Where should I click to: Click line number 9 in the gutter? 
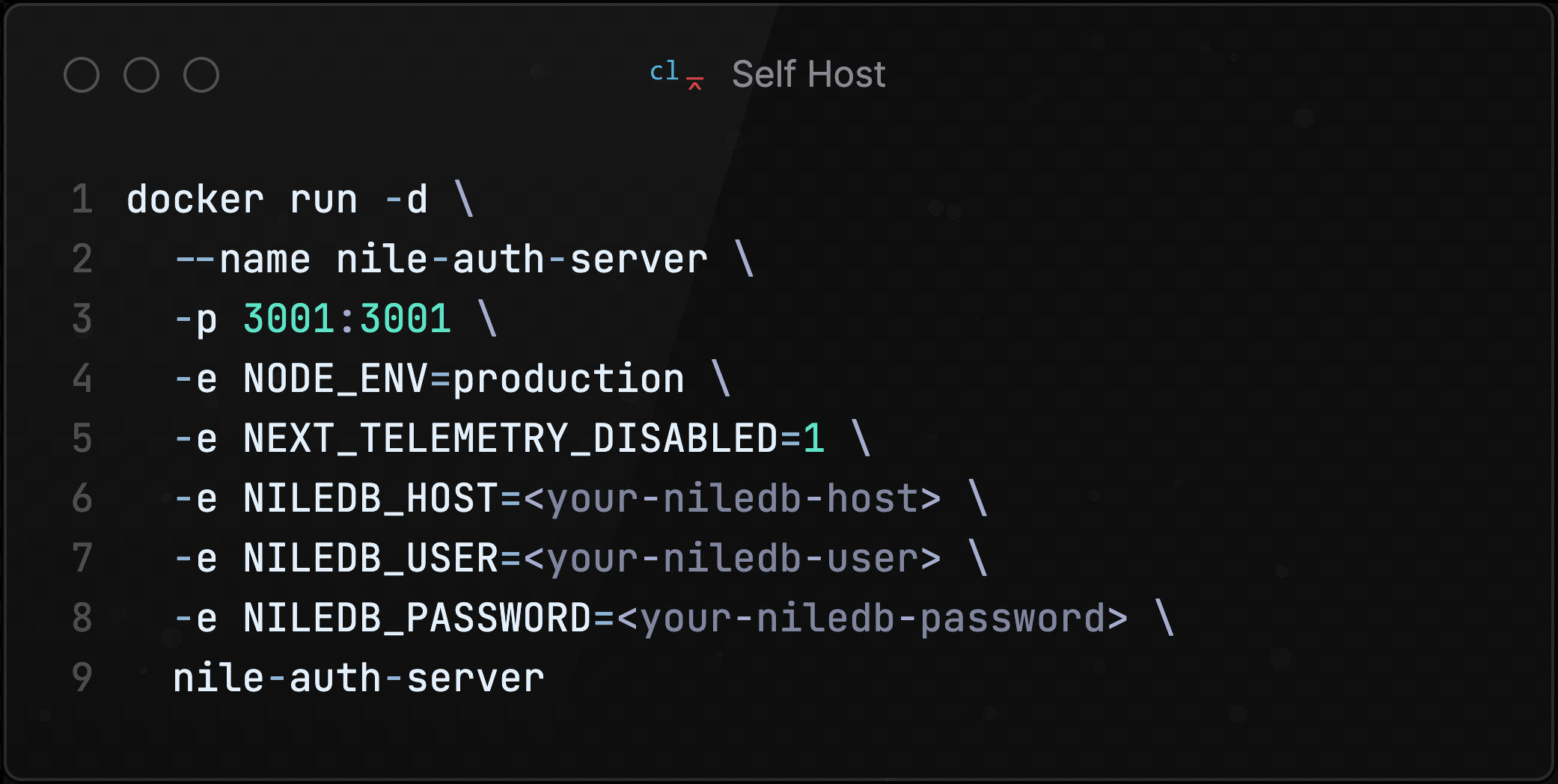(82, 679)
